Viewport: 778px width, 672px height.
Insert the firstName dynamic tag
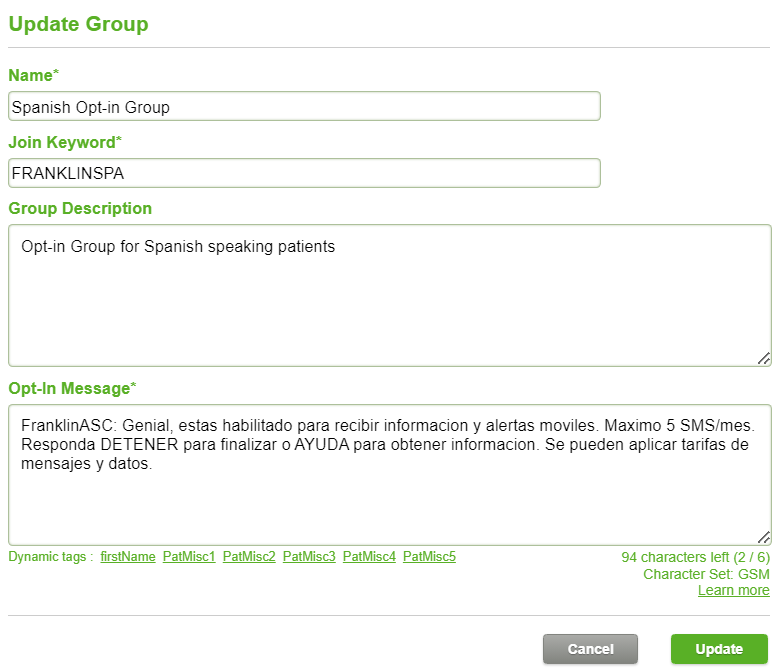coord(128,556)
